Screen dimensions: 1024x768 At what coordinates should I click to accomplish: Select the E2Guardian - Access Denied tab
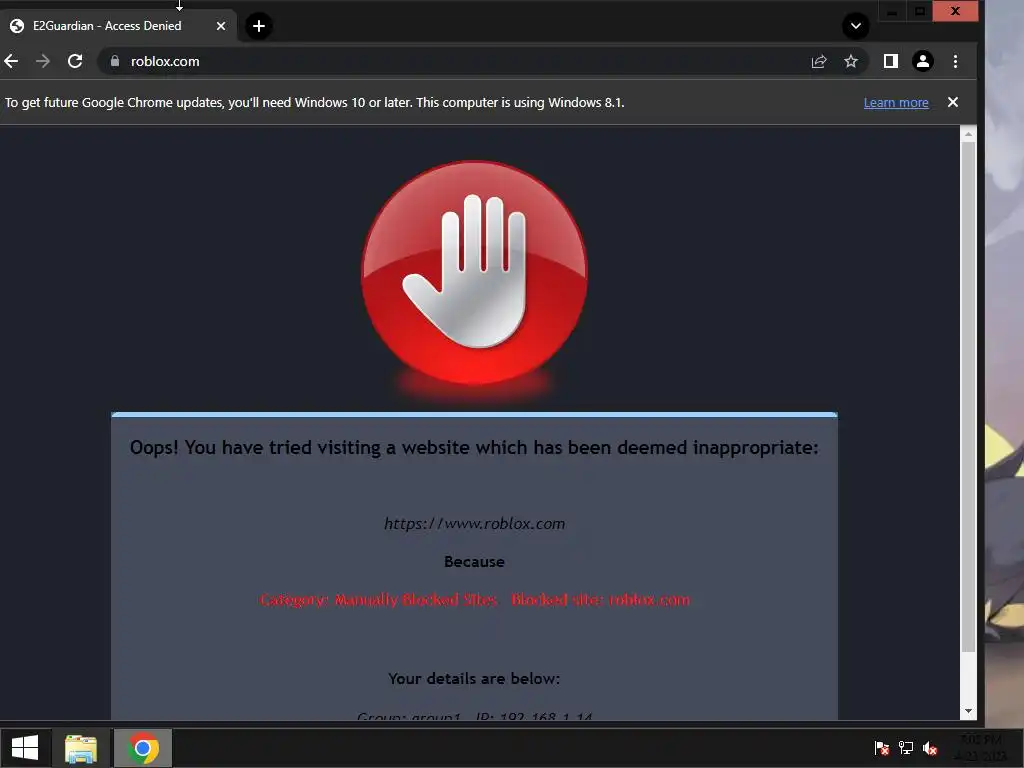118,26
